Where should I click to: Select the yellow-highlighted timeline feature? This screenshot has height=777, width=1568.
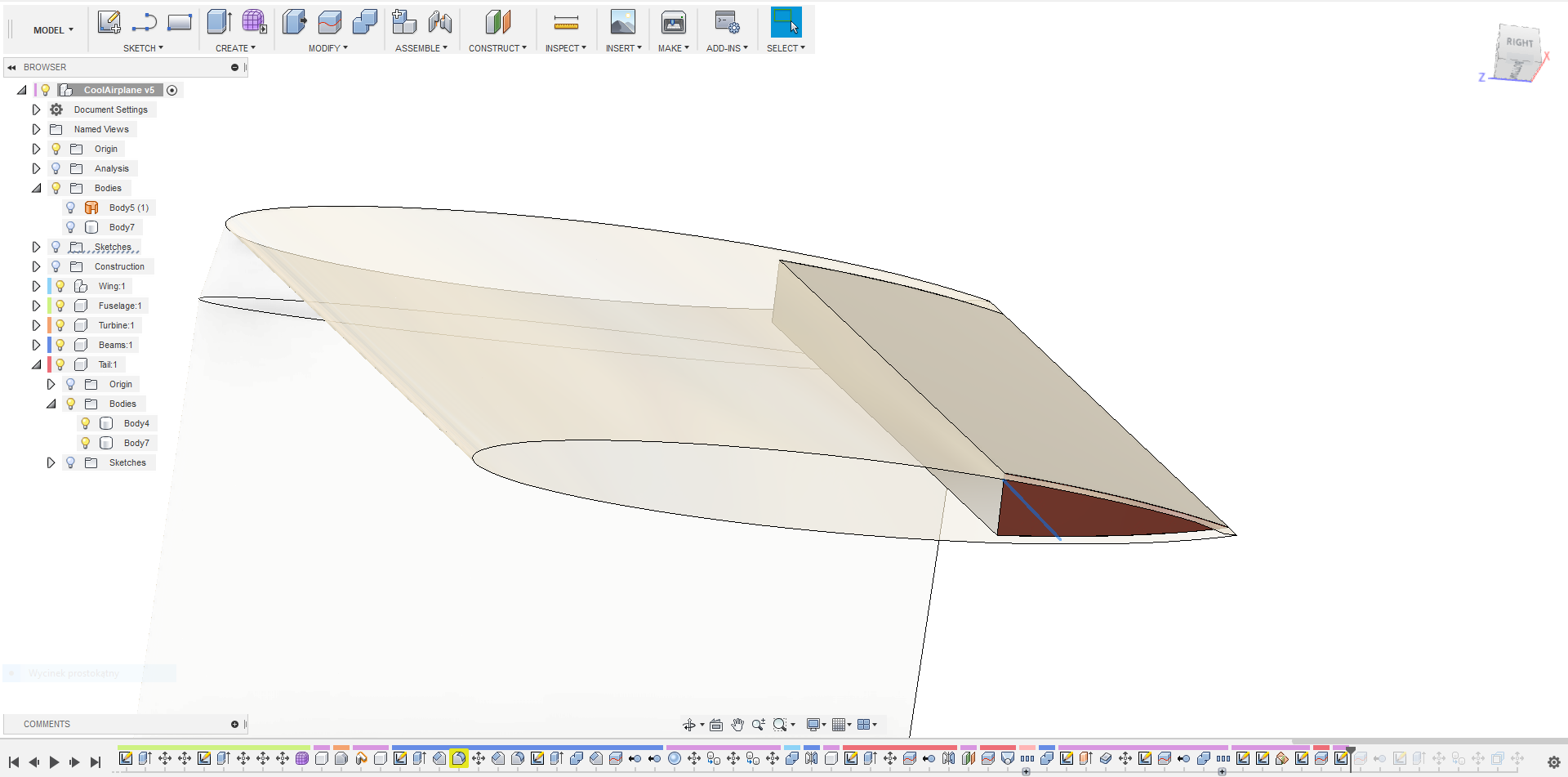pos(459,758)
